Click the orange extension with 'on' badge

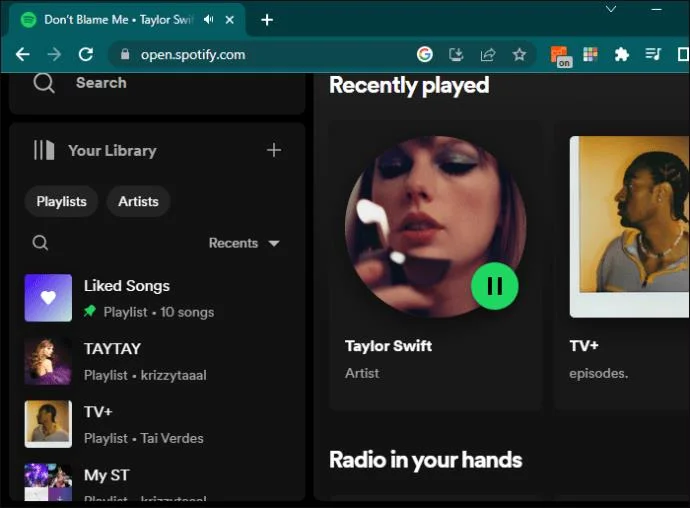560,56
